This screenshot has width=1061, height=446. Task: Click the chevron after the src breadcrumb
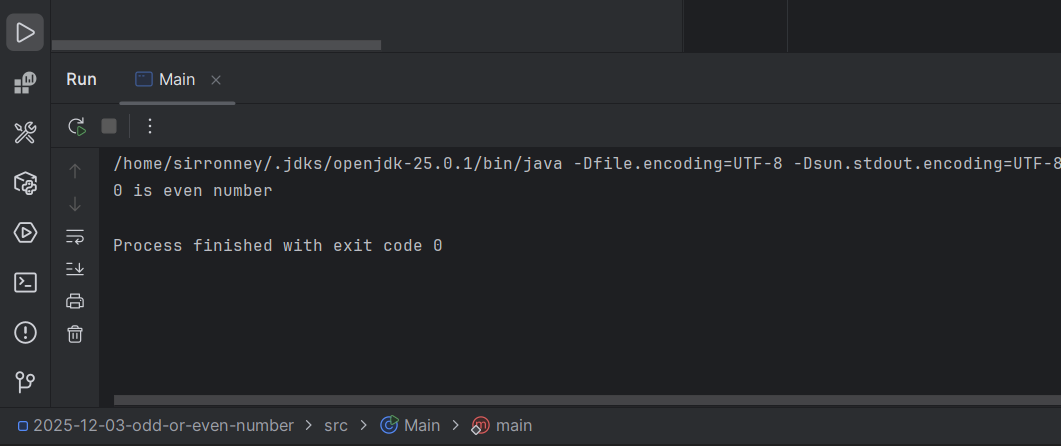tap(364, 426)
